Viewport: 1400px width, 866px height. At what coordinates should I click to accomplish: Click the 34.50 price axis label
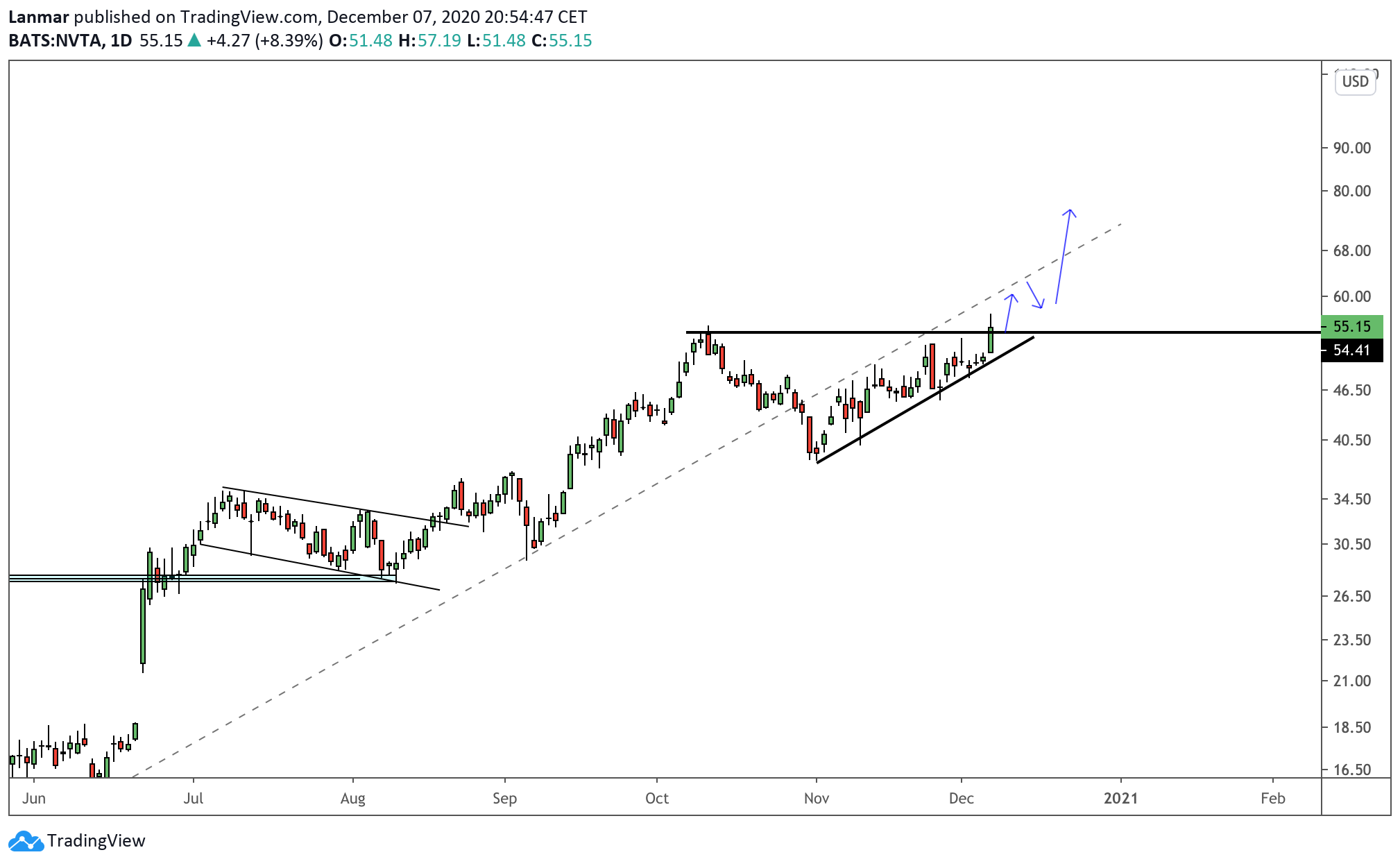point(1352,499)
